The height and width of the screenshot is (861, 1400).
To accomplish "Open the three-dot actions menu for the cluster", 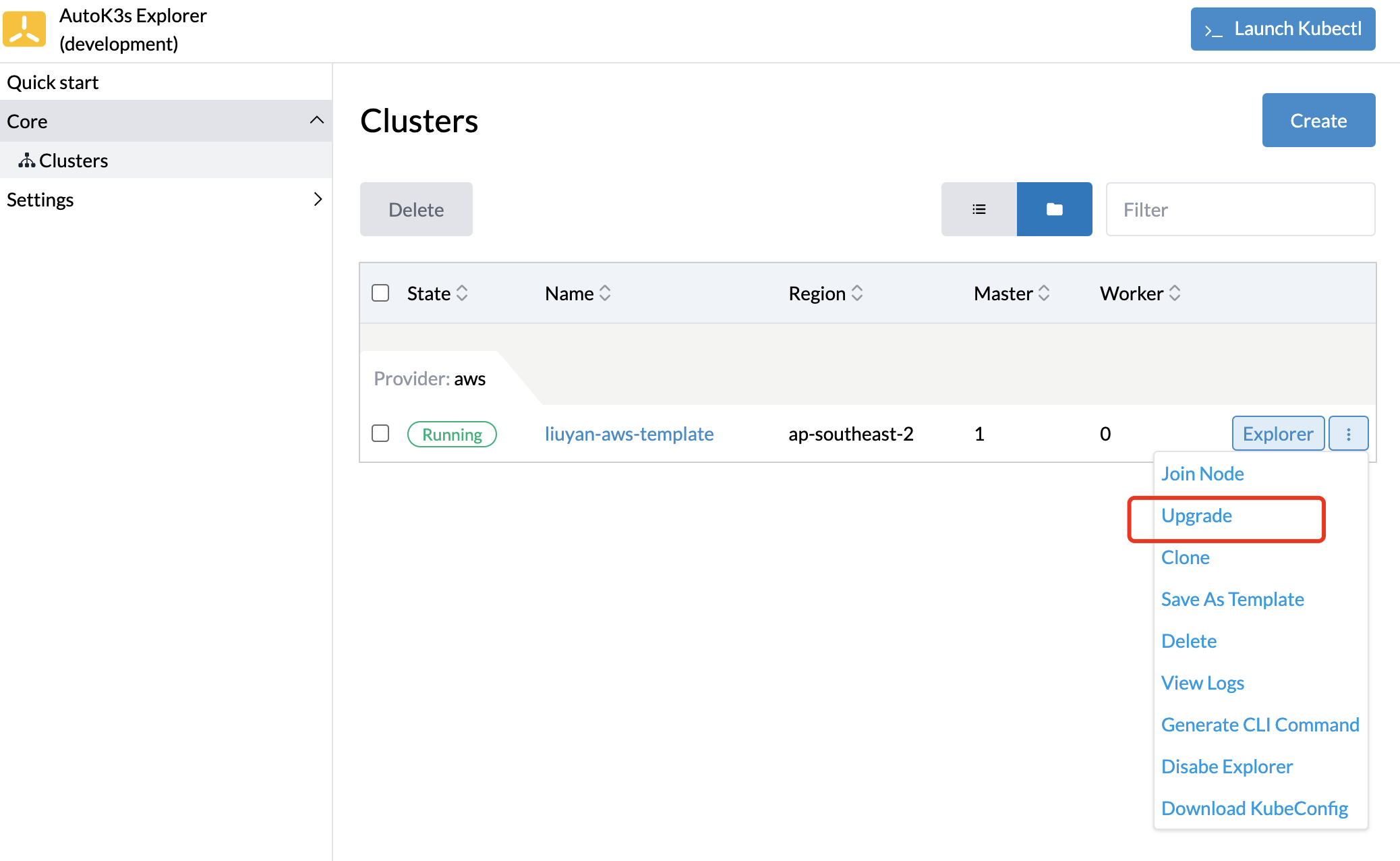I will pyautogui.click(x=1348, y=433).
